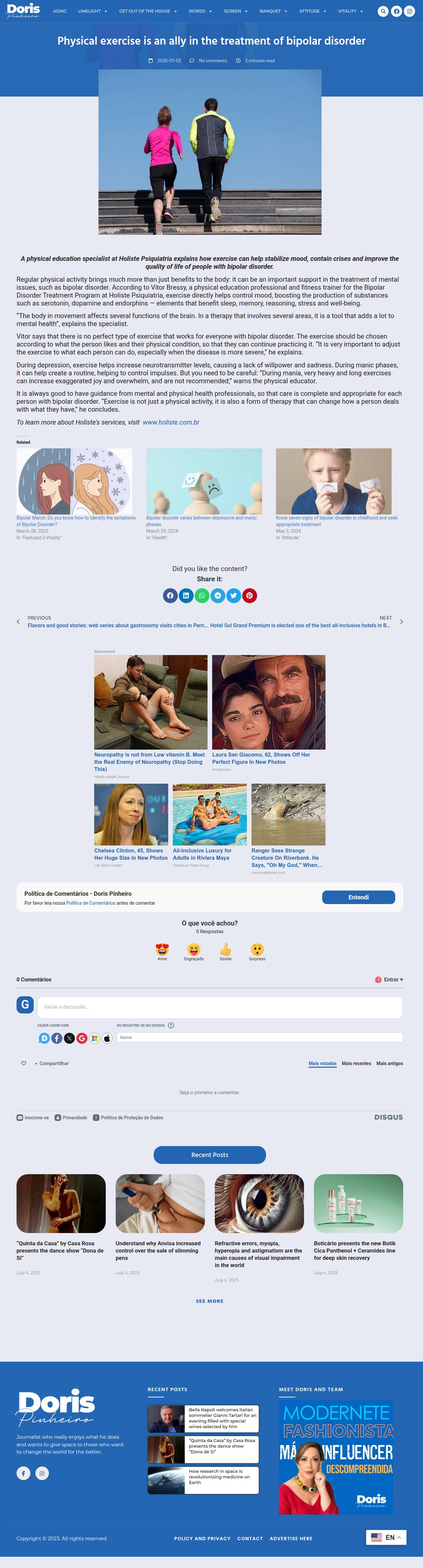Share article on Pinterest
Image resolution: width=423 pixels, height=1568 pixels.
pyautogui.click(x=250, y=595)
